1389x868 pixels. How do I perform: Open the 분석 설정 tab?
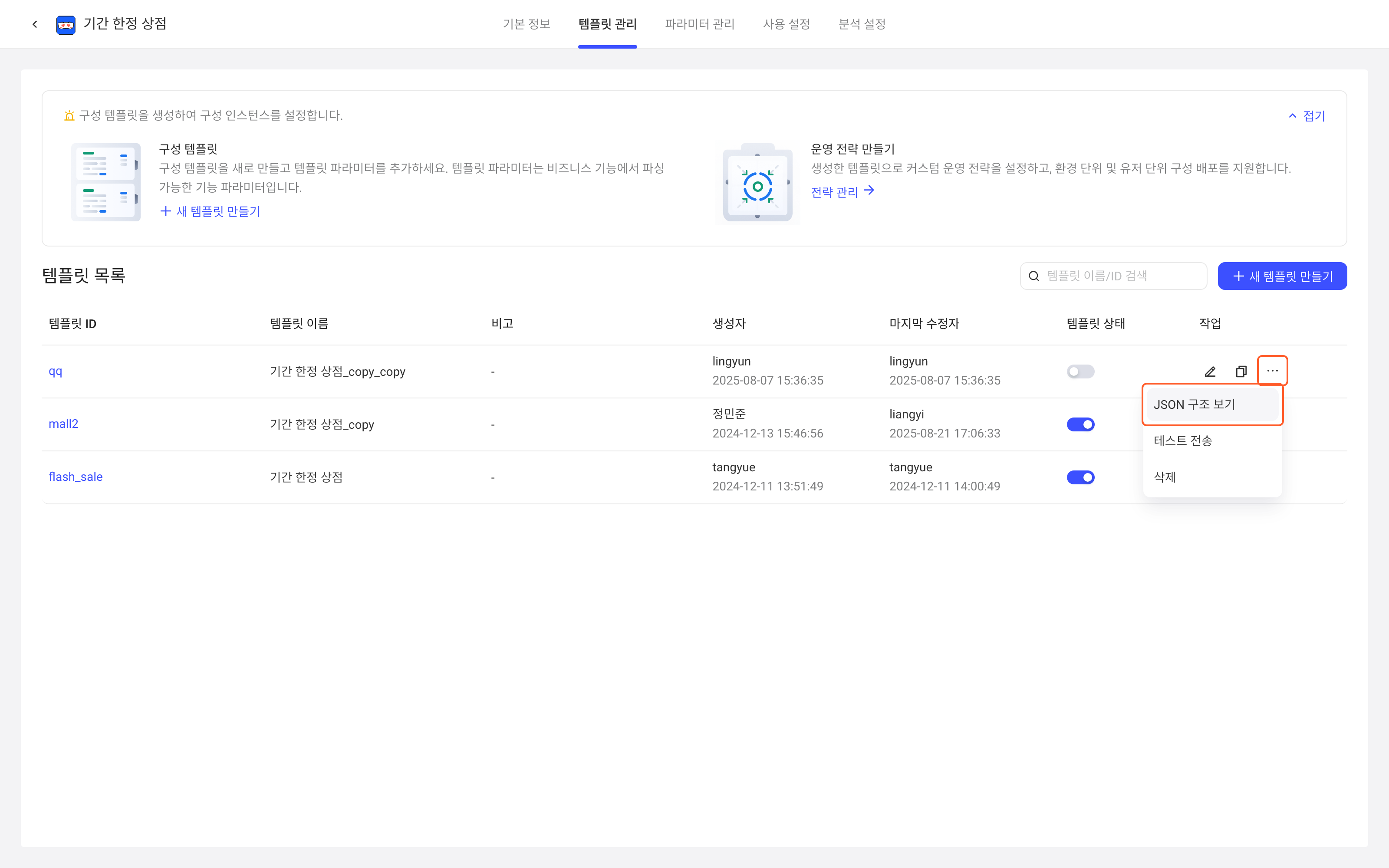(862, 24)
